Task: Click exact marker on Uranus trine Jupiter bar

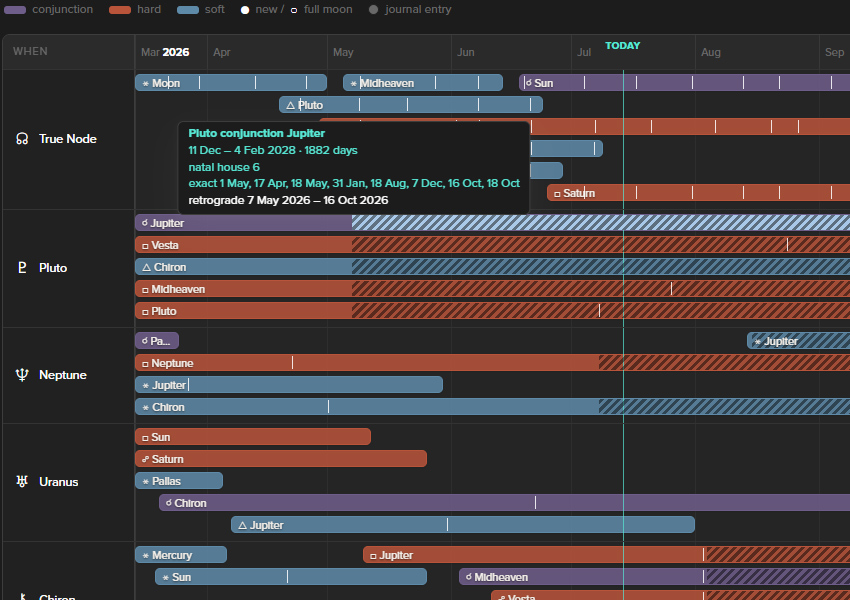Action: 447,525
